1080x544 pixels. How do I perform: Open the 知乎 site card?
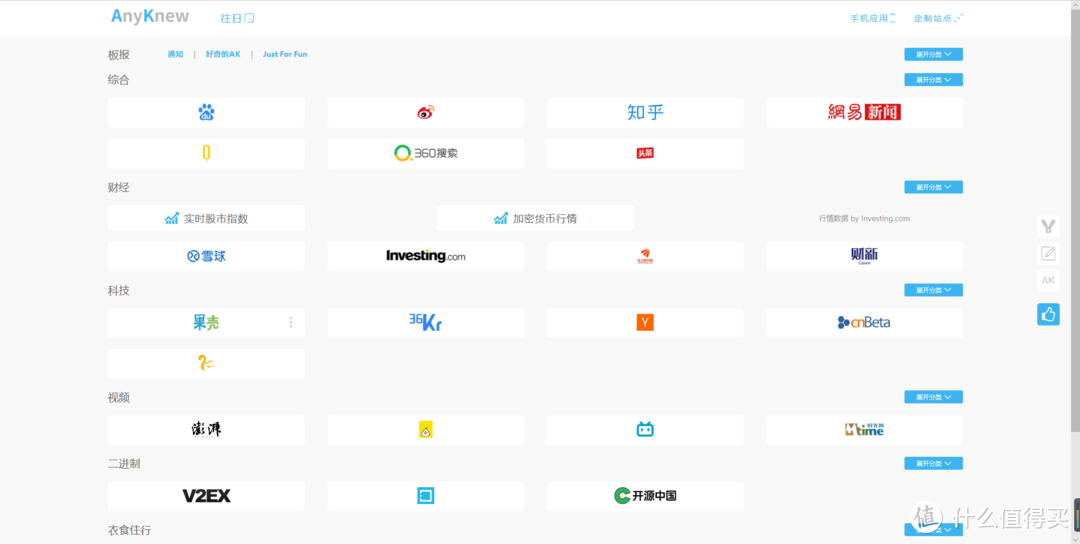(645, 112)
